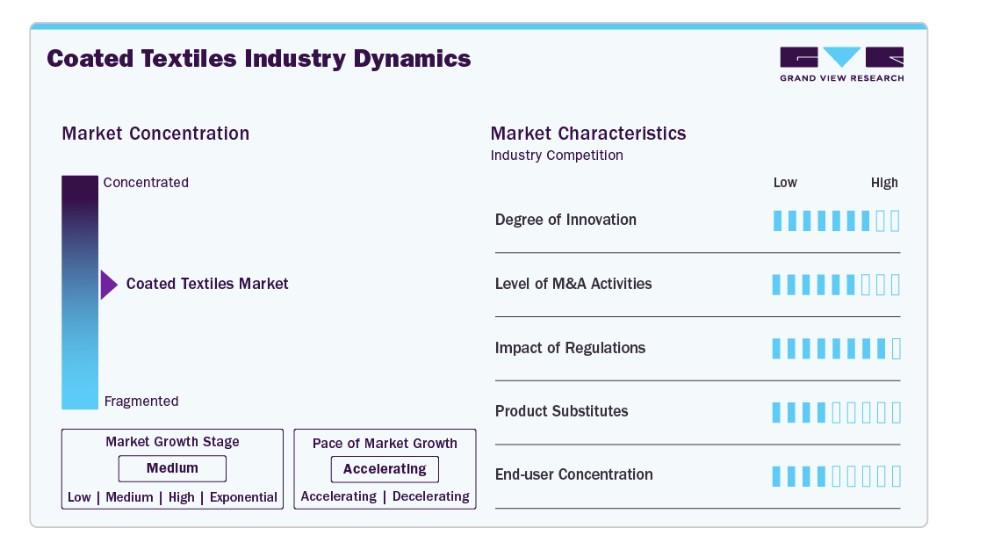This screenshot has width=981, height=535.
Task: Select the highlighted Medium growth stage box
Action: (x=172, y=469)
